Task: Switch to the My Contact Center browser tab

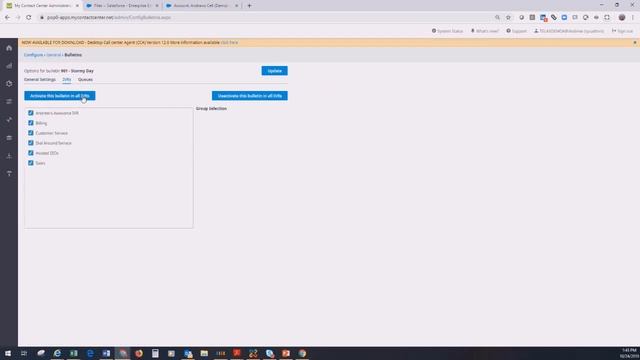Action: pyautogui.click(x=42, y=6)
